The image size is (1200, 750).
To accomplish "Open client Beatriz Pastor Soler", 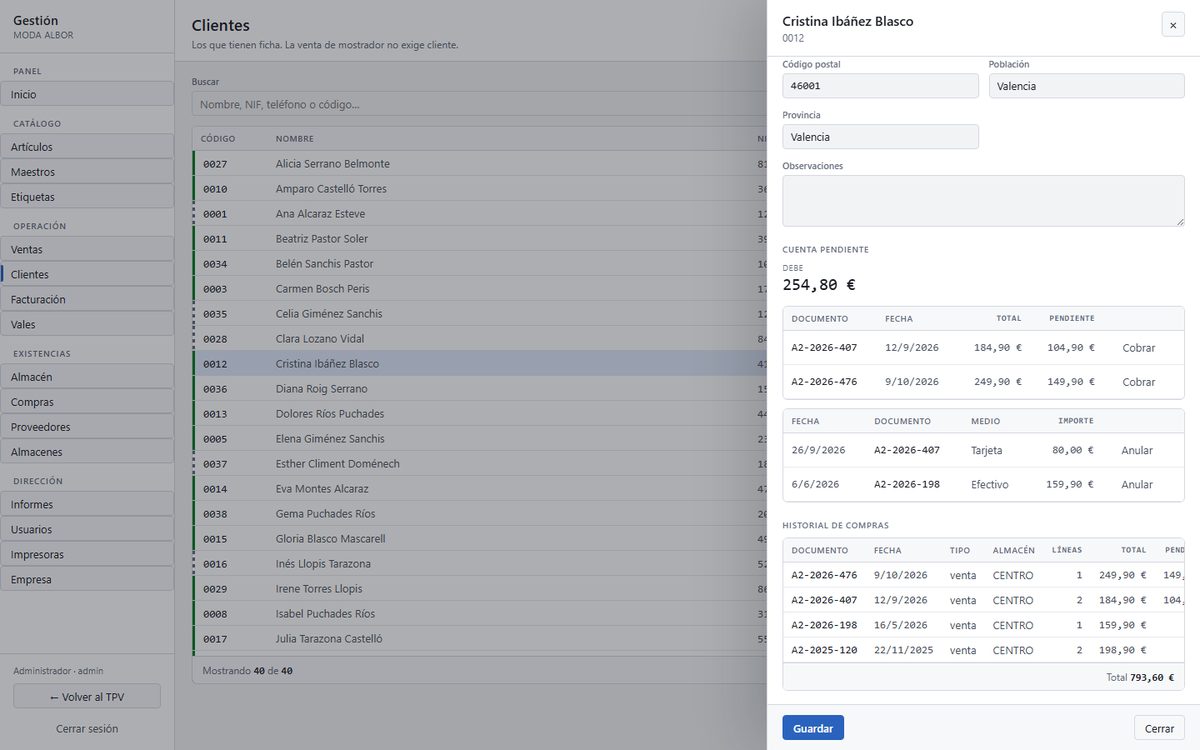I will click(480, 239).
